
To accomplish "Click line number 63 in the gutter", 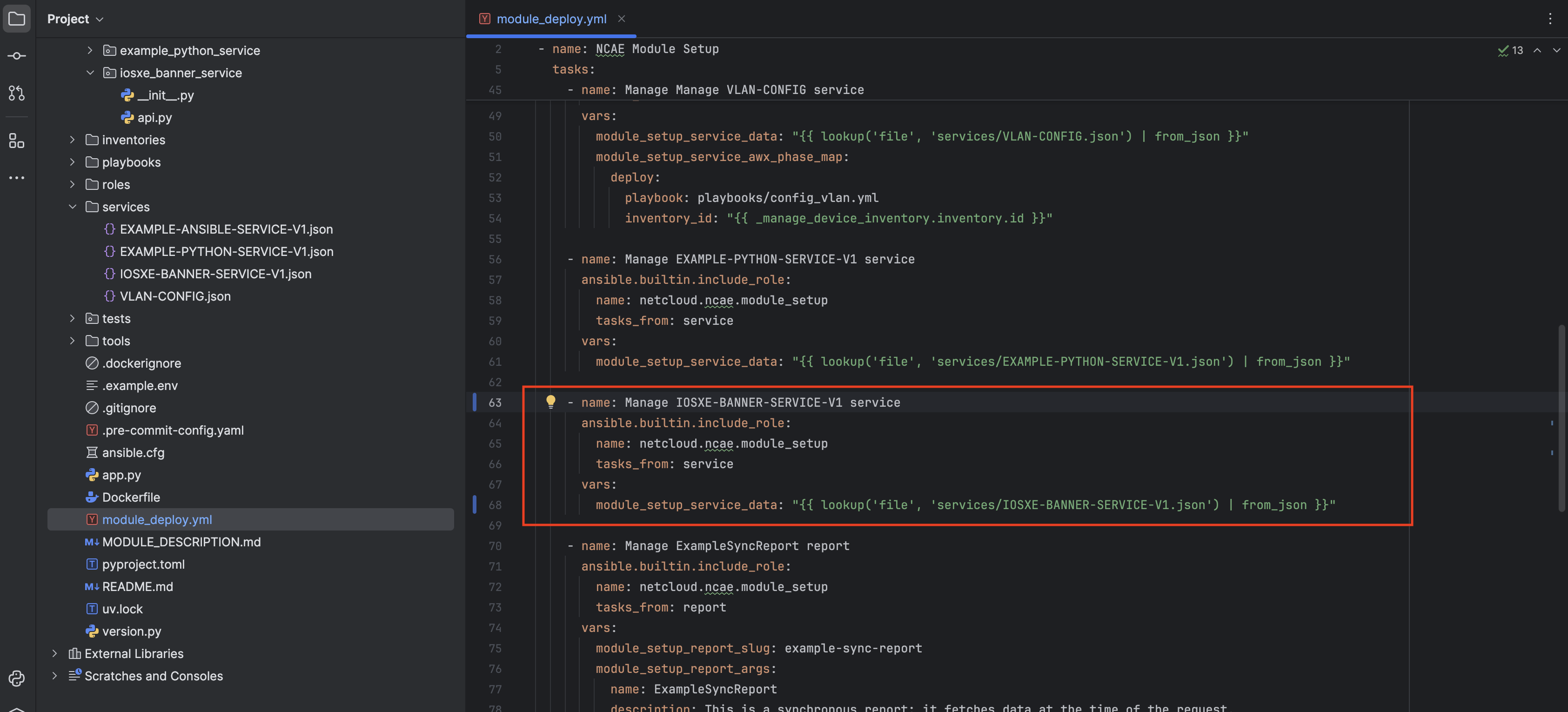I will pos(495,402).
